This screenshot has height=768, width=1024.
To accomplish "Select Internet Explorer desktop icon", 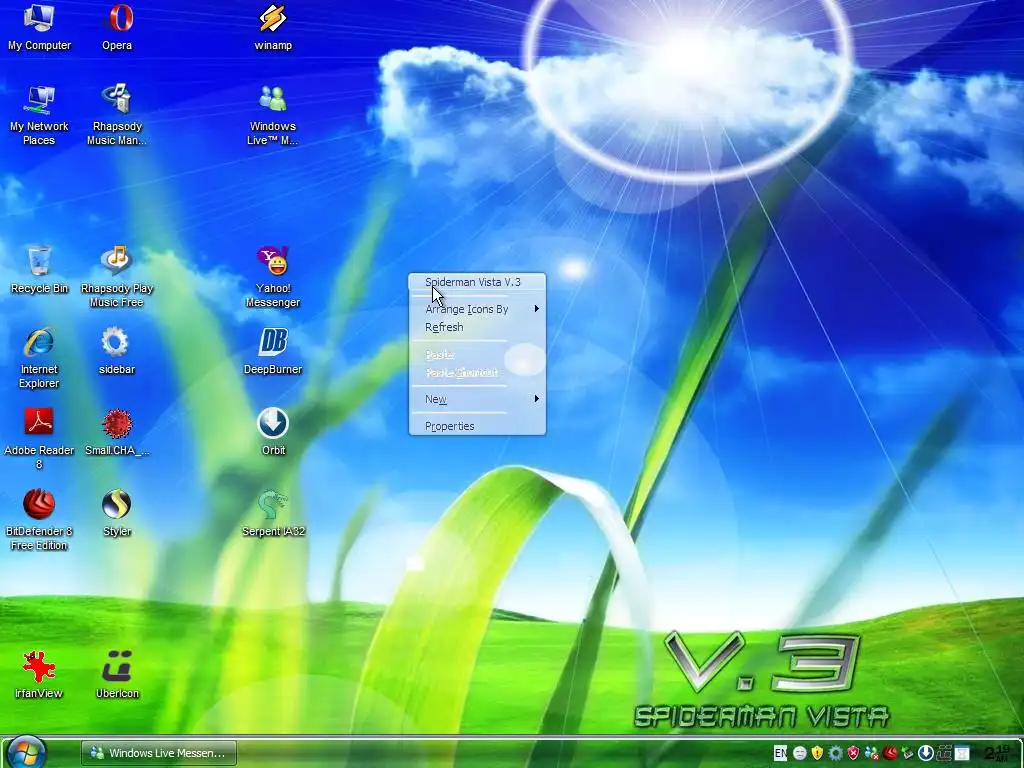I will (39, 358).
